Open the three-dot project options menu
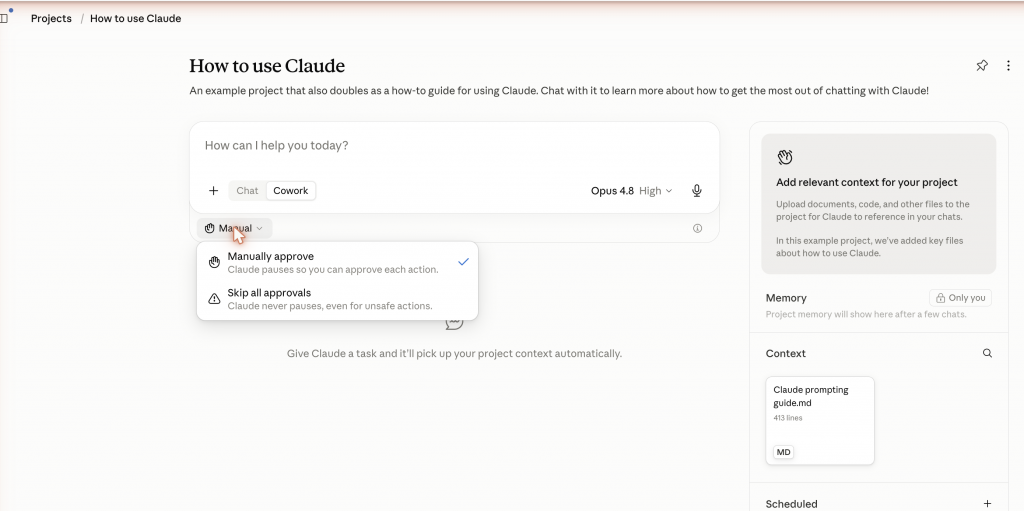The width and height of the screenshot is (1024, 511). (1008, 65)
